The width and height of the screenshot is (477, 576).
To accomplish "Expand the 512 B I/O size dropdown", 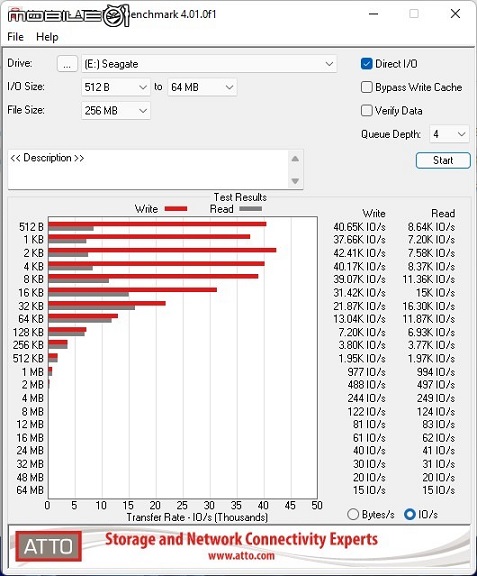I will click(x=115, y=87).
